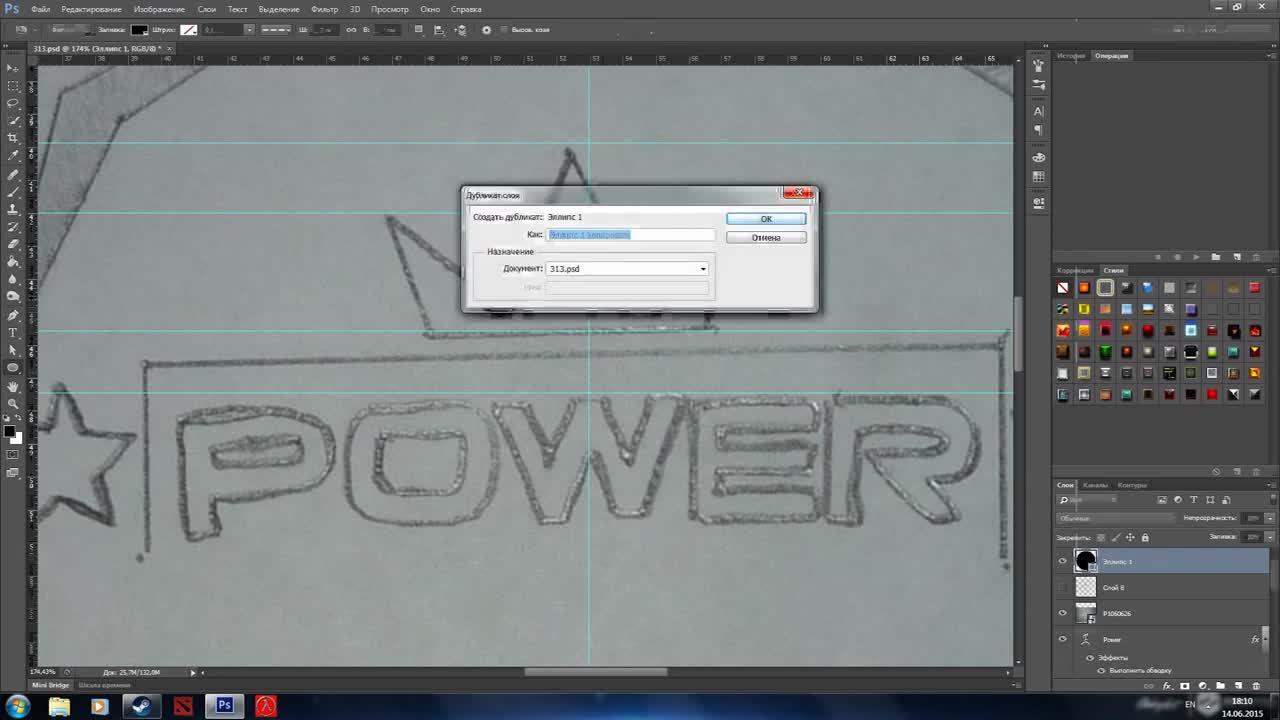This screenshot has height=720, width=1280.
Task: Select the Lasso tool
Action: pos(13,102)
